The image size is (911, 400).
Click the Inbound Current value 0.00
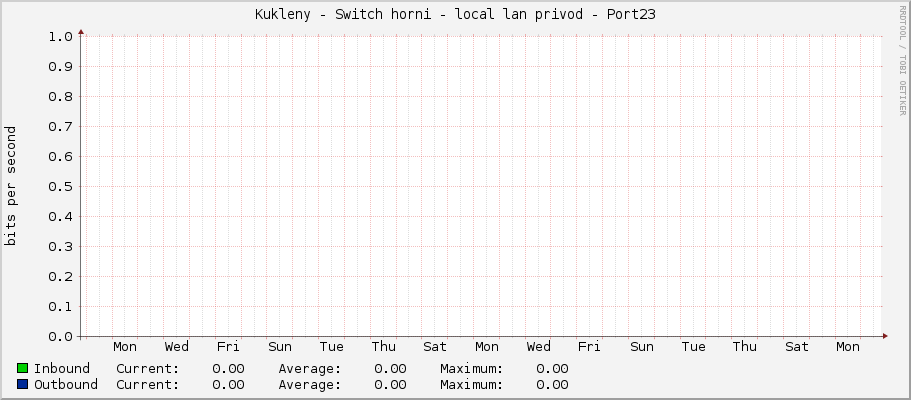(x=228, y=369)
